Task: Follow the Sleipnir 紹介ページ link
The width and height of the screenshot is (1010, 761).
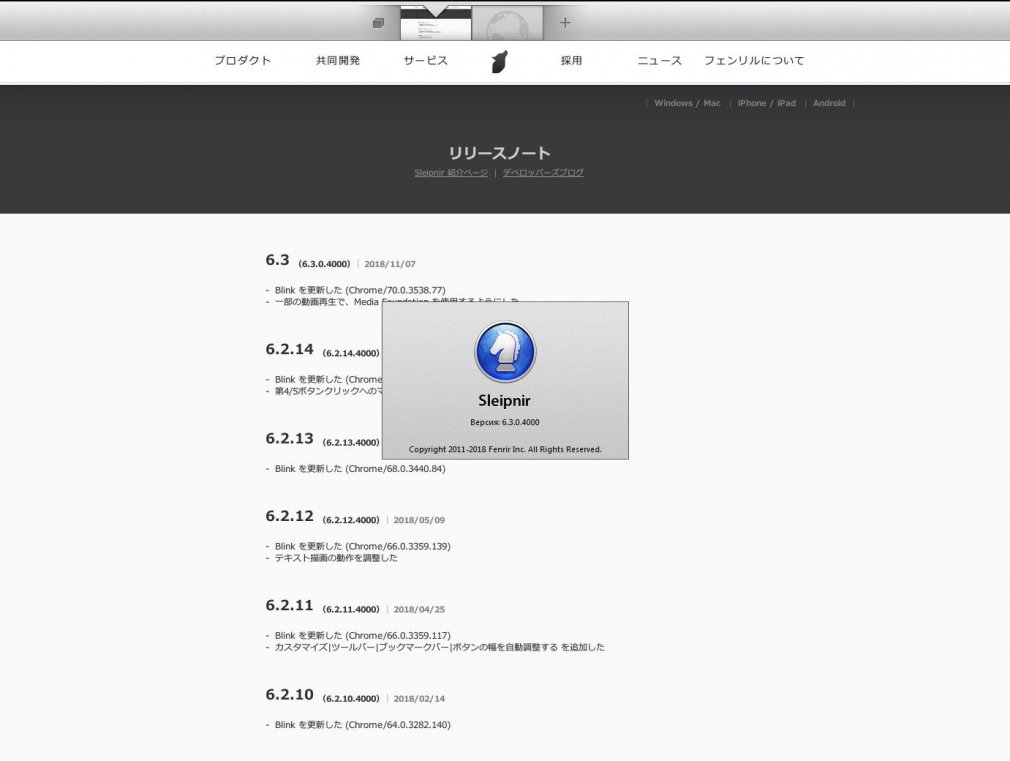Action: pyautogui.click(x=451, y=173)
